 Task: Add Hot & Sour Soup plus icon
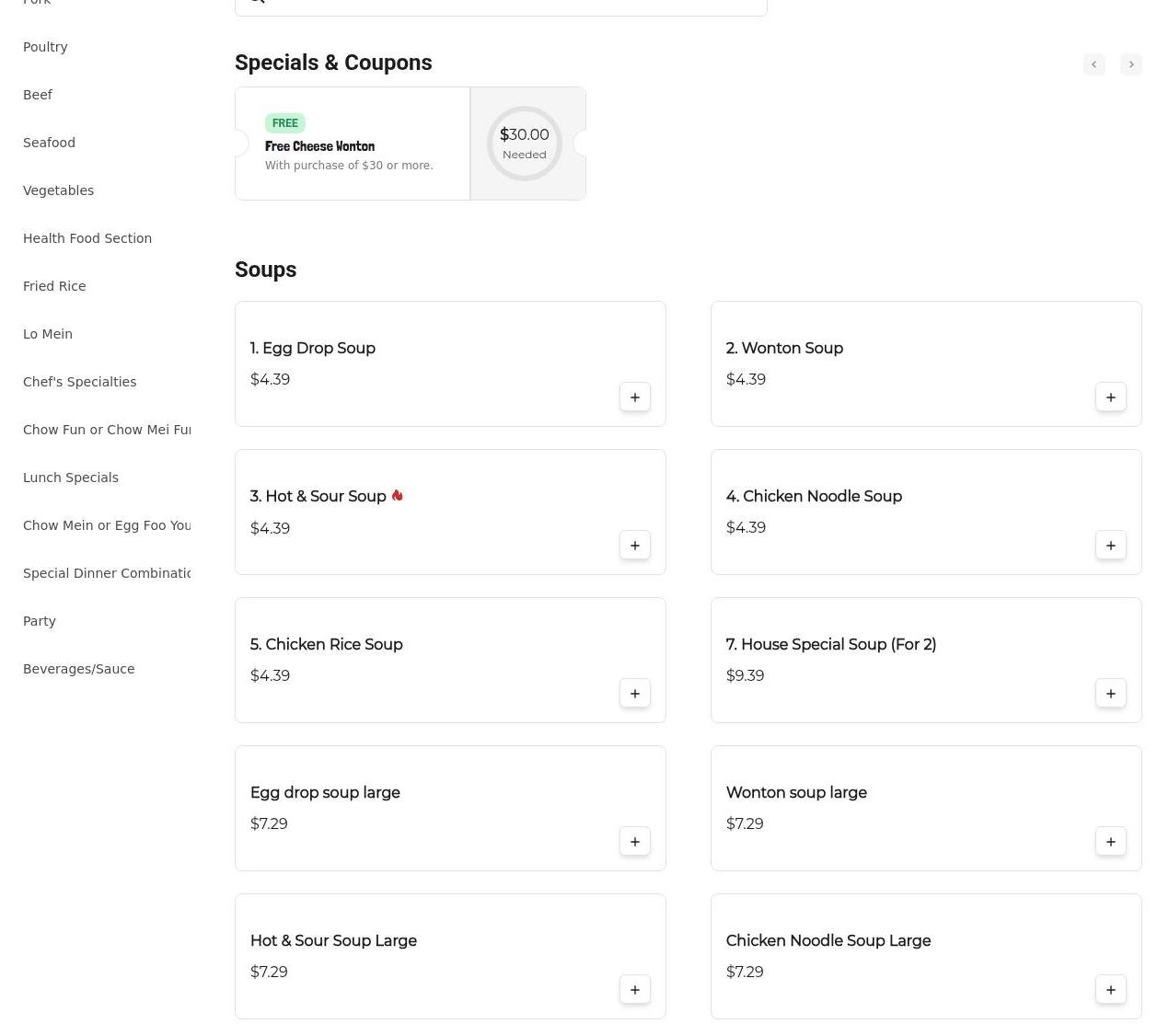pos(635,546)
